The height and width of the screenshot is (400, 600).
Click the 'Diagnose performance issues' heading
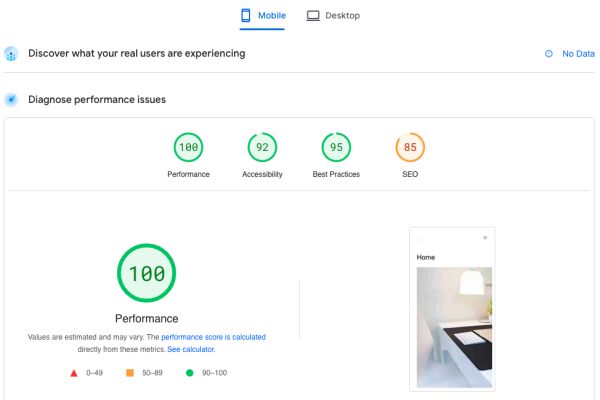point(97,100)
